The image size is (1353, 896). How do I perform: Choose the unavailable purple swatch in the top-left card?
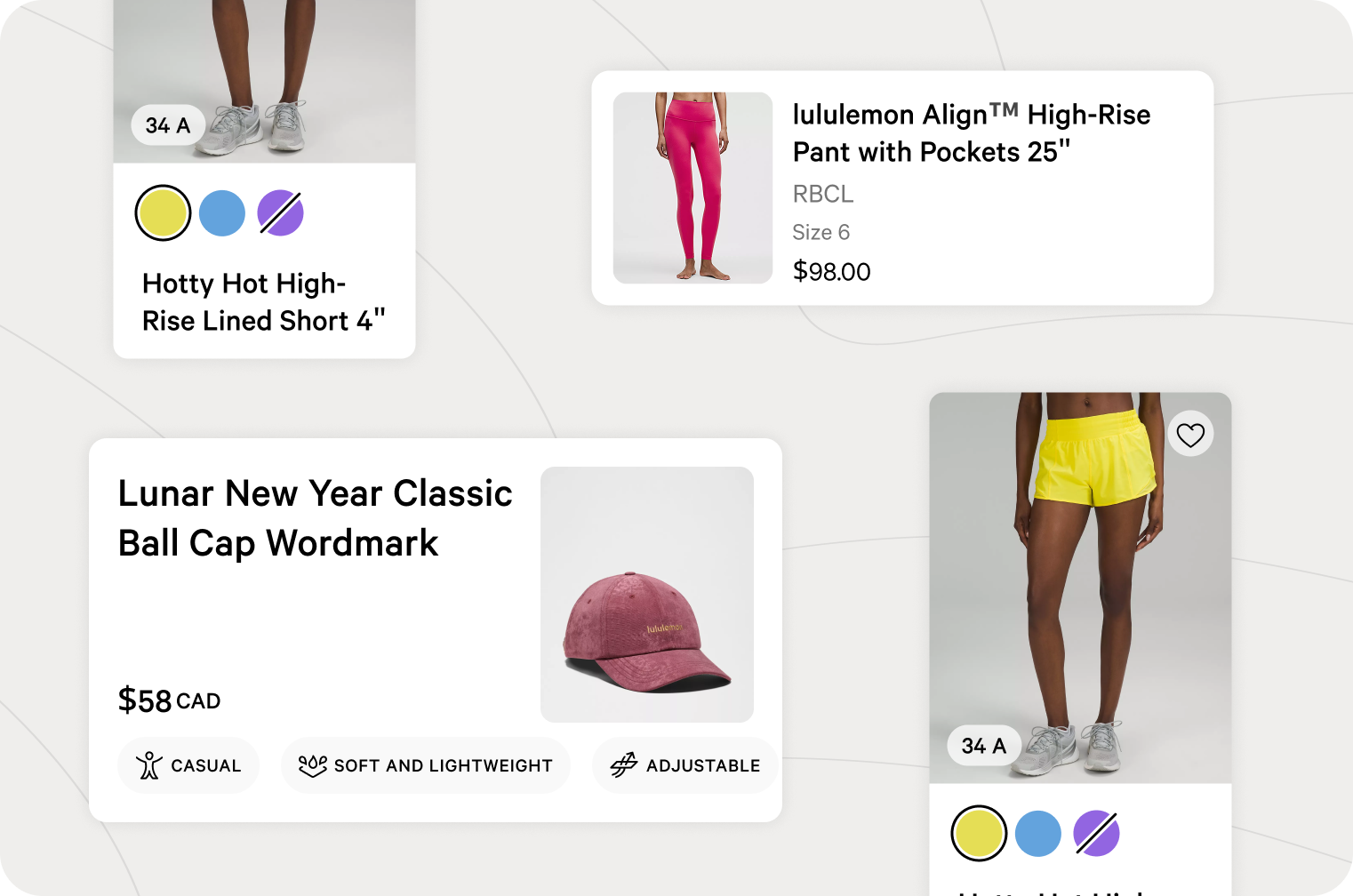tap(281, 213)
